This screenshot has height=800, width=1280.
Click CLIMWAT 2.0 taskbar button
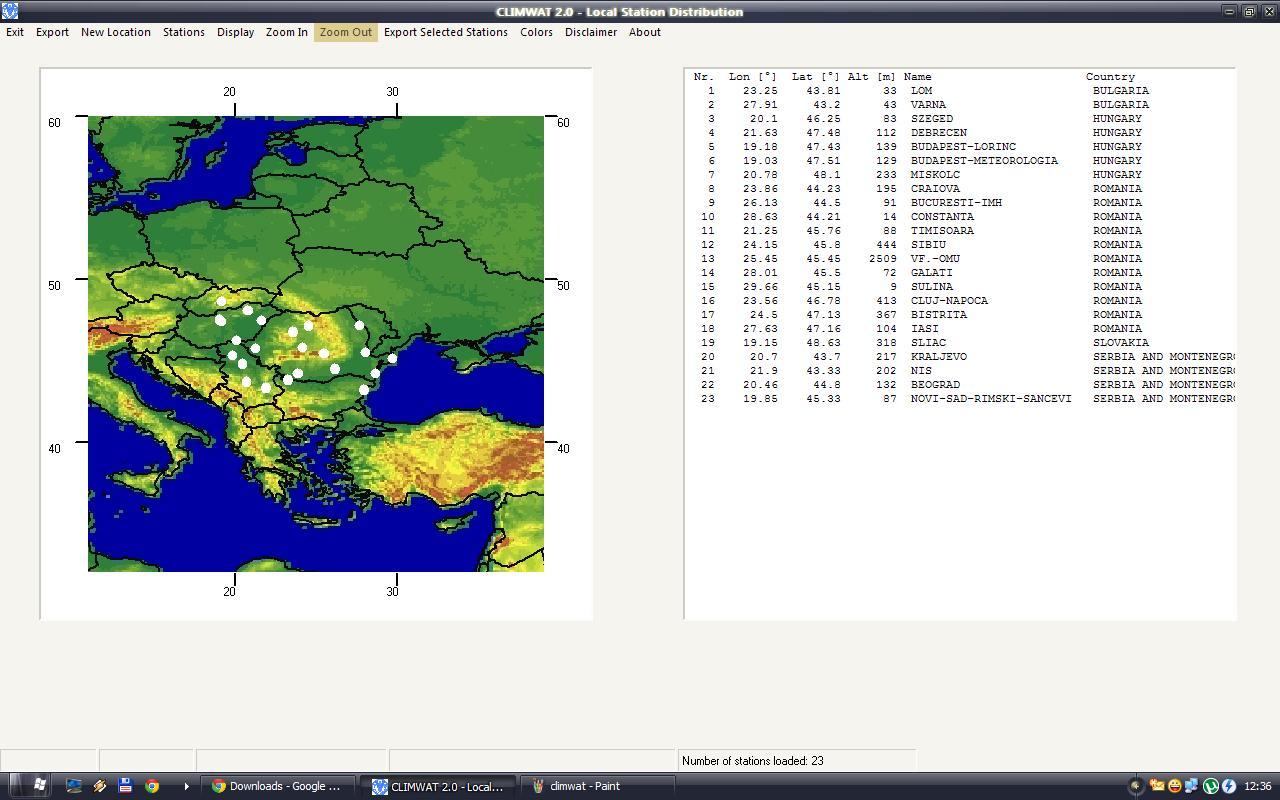[x=438, y=786]
